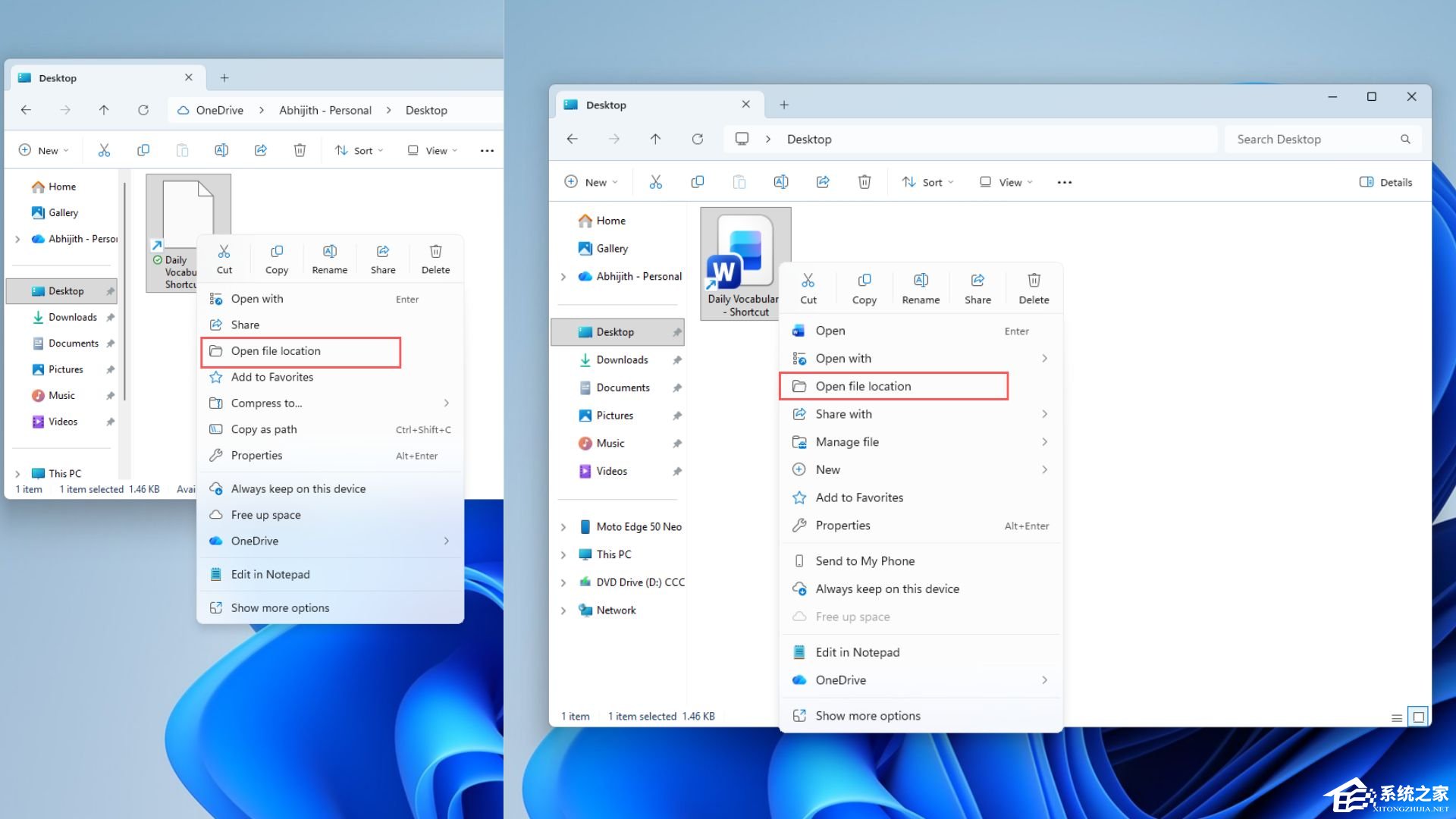Expand This PC in the sidebar
Viewport: 1456px width, 819px height.
click(x=563, y=554)
